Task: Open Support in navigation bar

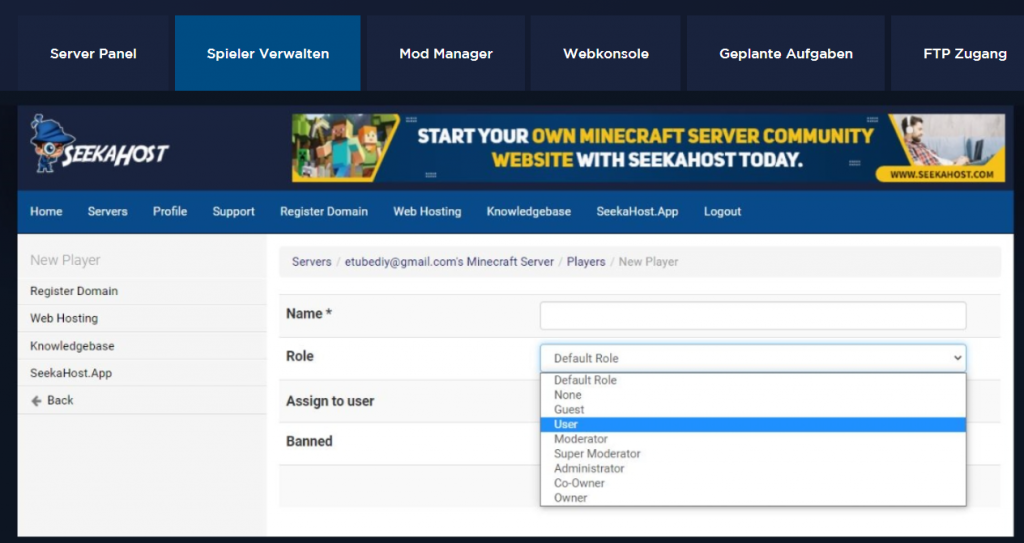Action: [234, 212]
